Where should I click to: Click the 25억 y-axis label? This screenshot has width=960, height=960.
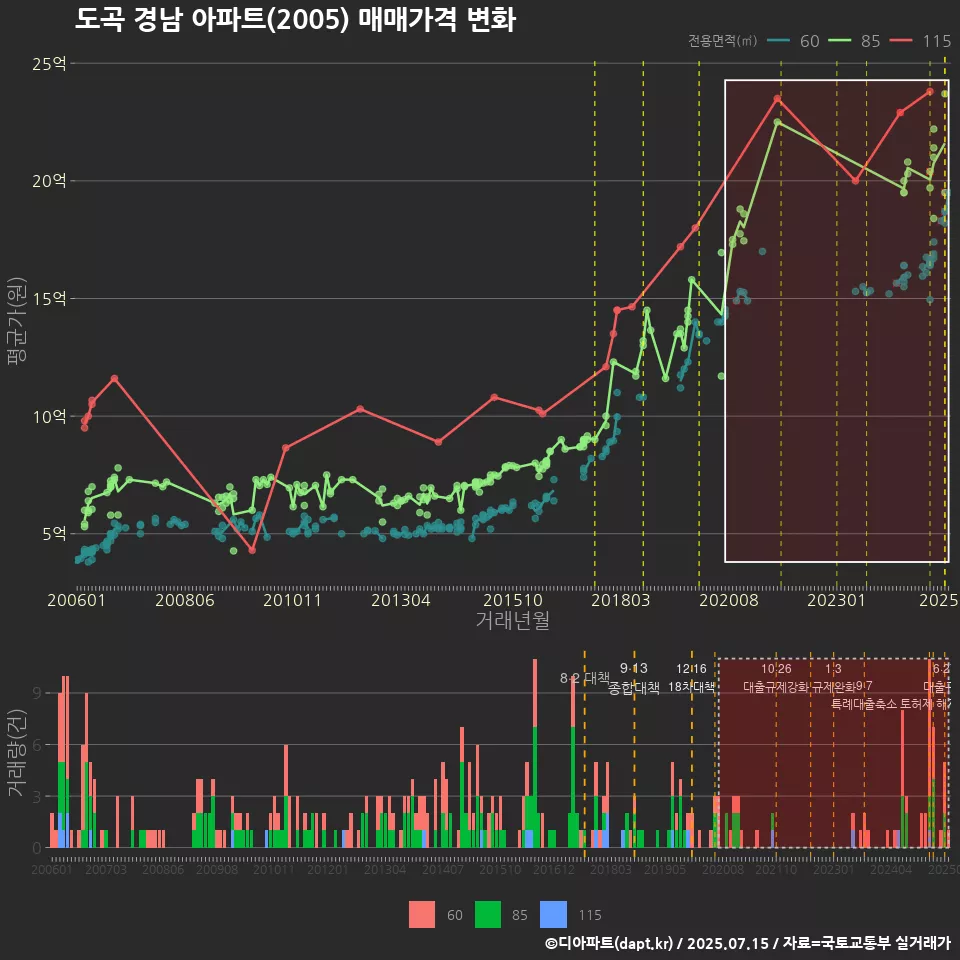(49, 64)
